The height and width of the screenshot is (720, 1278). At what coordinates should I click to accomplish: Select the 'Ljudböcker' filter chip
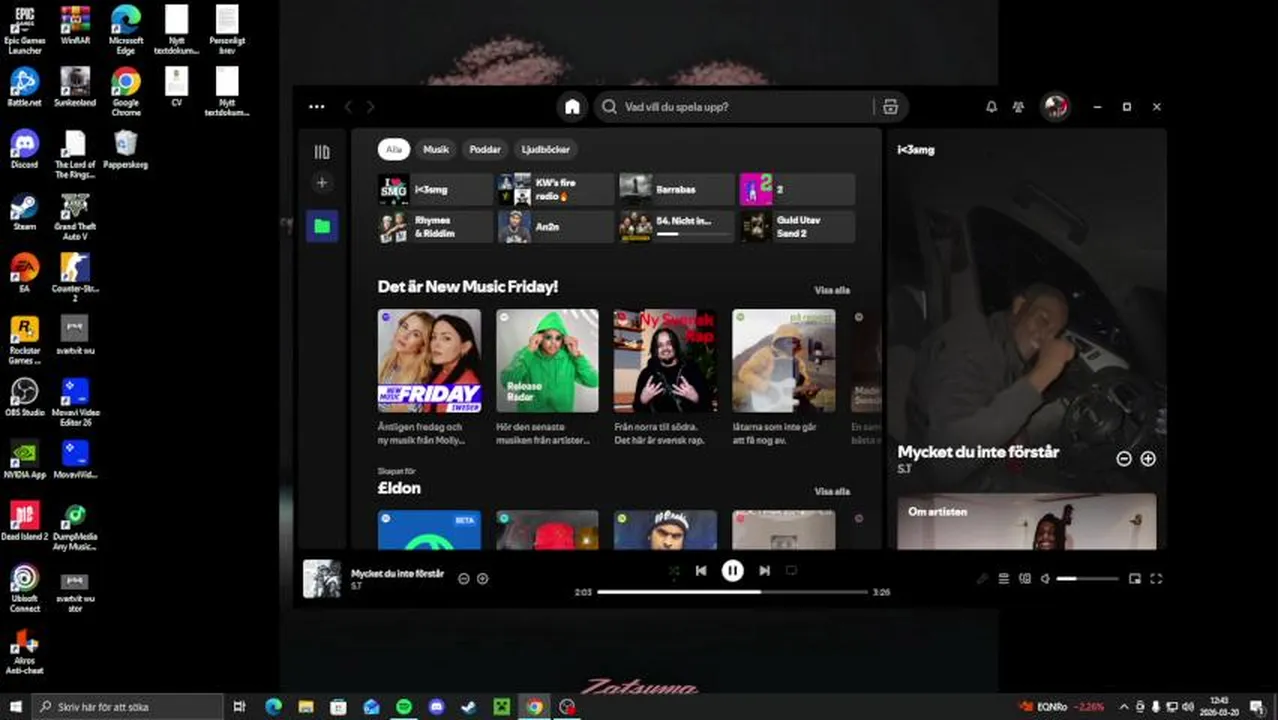(x=546, y=149)
